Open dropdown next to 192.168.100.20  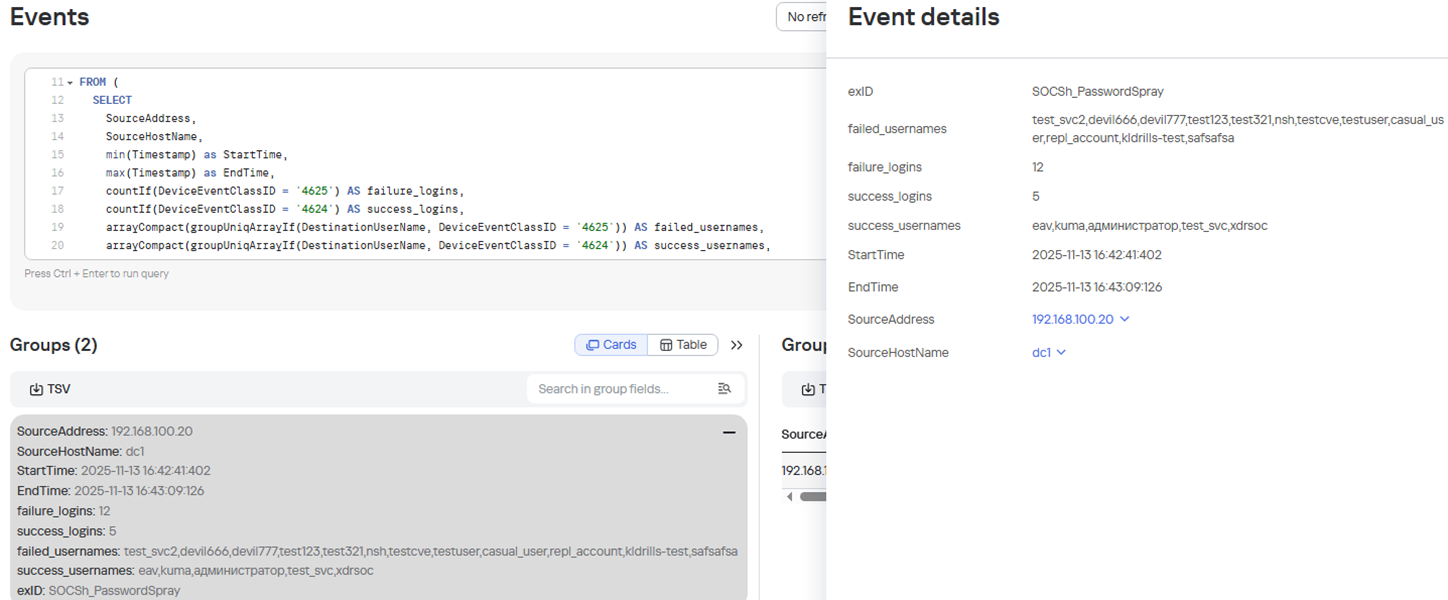click(x=1125, y=319)
